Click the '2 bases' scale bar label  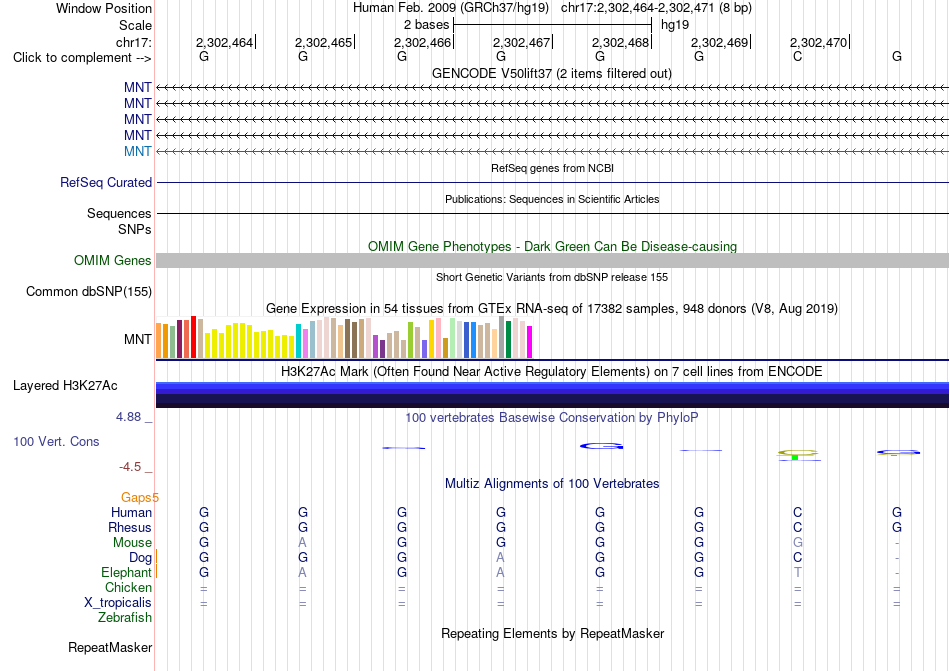(427, 25)
